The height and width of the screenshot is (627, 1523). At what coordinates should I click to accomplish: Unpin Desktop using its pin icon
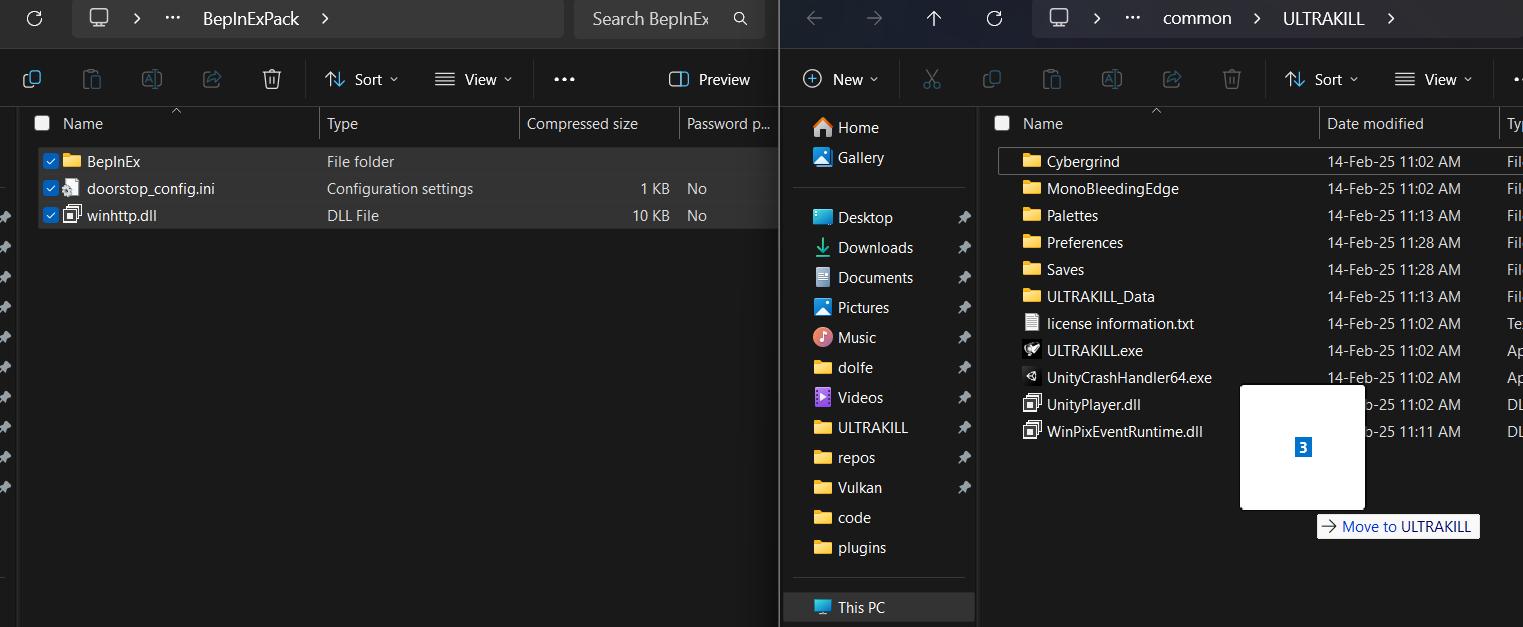963,217
